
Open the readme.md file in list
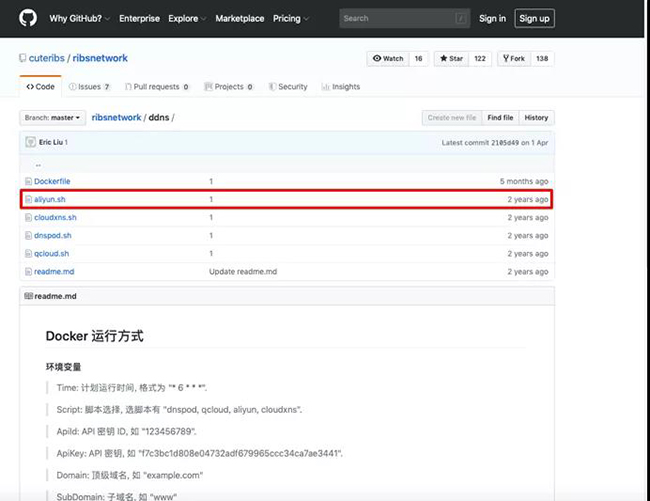[54, 272]
